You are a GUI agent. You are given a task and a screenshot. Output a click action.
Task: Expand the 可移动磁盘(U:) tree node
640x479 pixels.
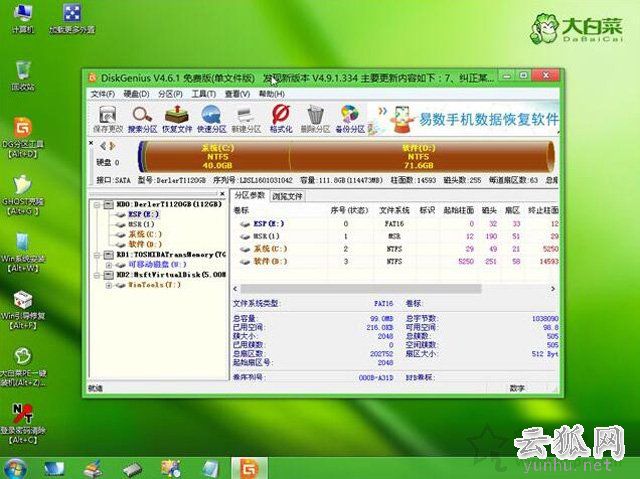point(109,265)
